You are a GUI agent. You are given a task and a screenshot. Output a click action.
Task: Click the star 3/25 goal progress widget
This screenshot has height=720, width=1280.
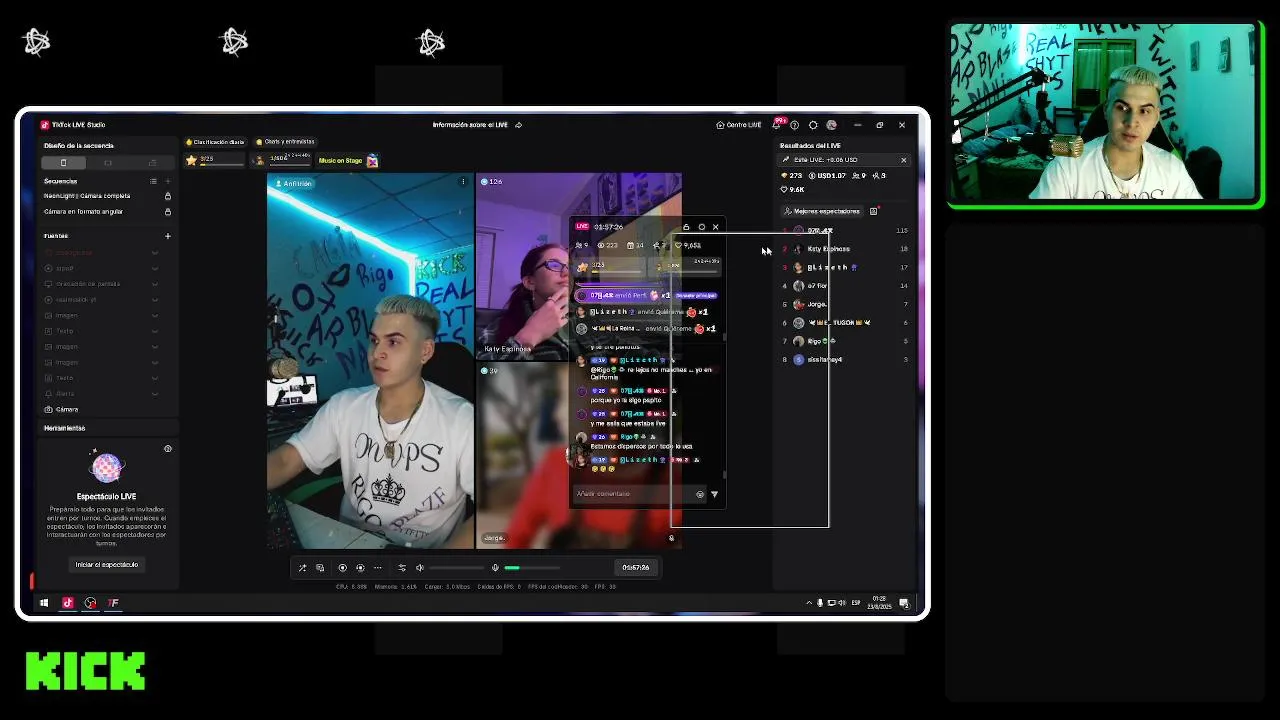[x=213, y=160]
